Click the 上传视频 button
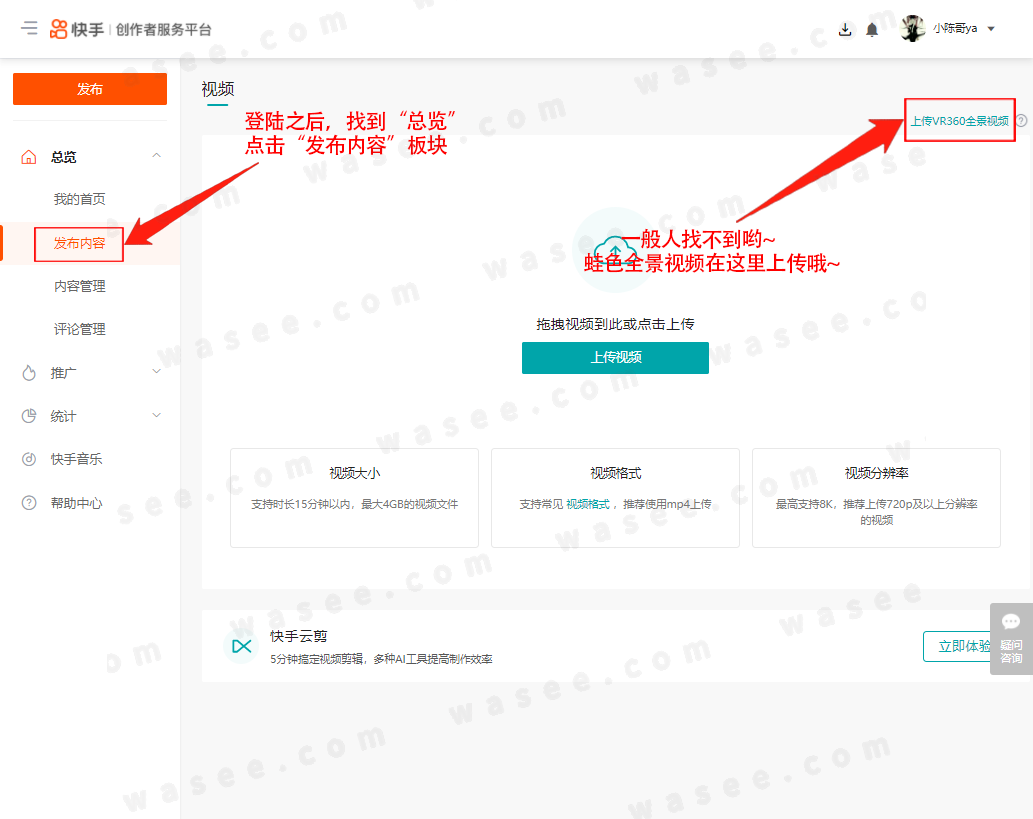 [x=615, y=358]
